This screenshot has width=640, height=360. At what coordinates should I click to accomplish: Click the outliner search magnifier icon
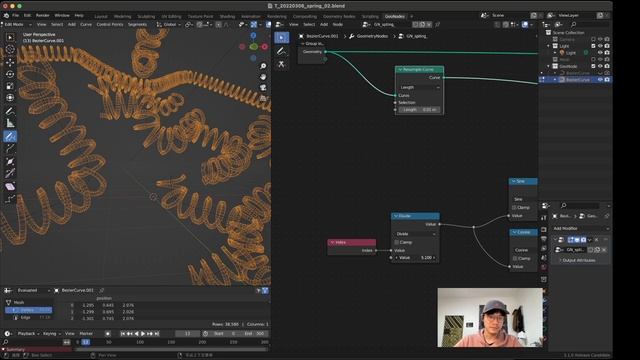pos(573,24)
